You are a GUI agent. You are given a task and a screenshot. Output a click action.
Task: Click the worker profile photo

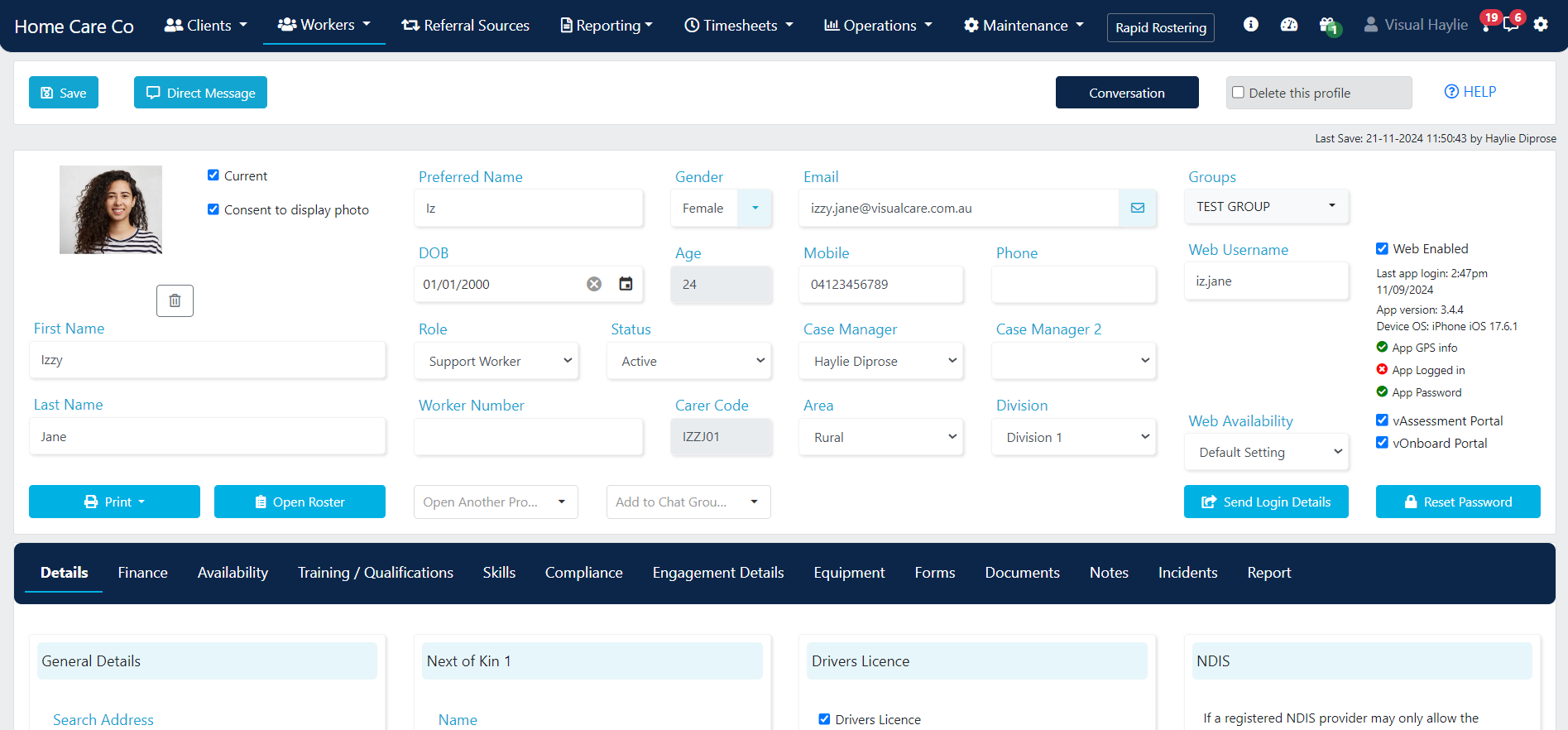click(x=111, y=209)
